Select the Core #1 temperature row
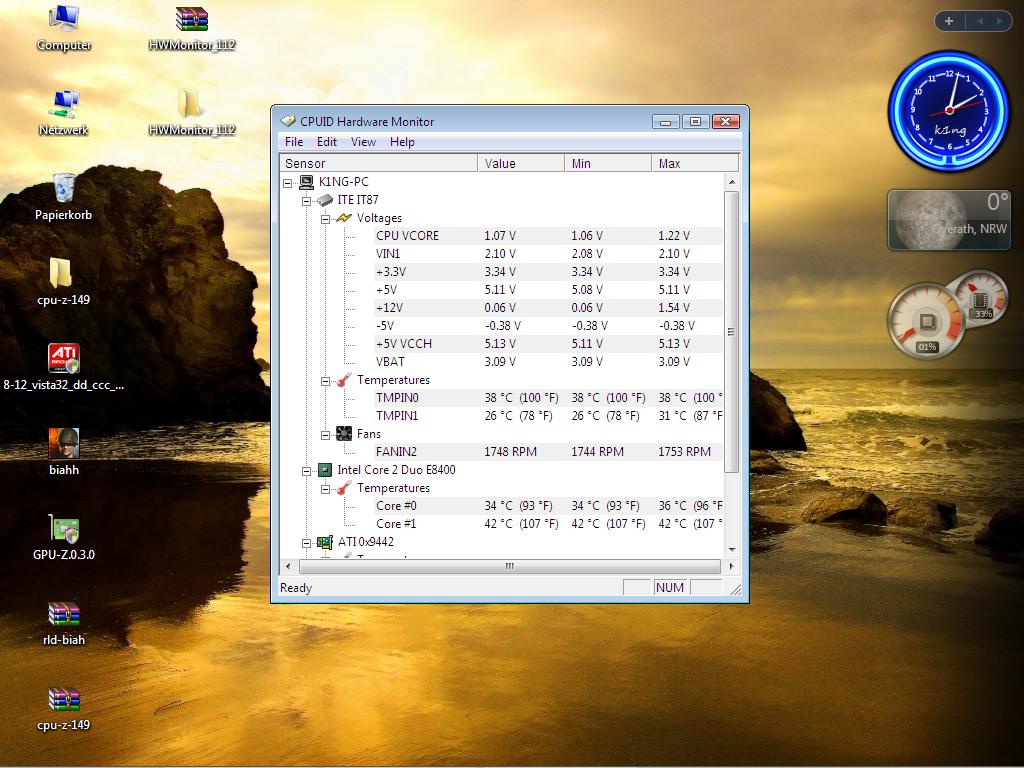The height and width of the screenshot is (768, 1024). [549, 524]
